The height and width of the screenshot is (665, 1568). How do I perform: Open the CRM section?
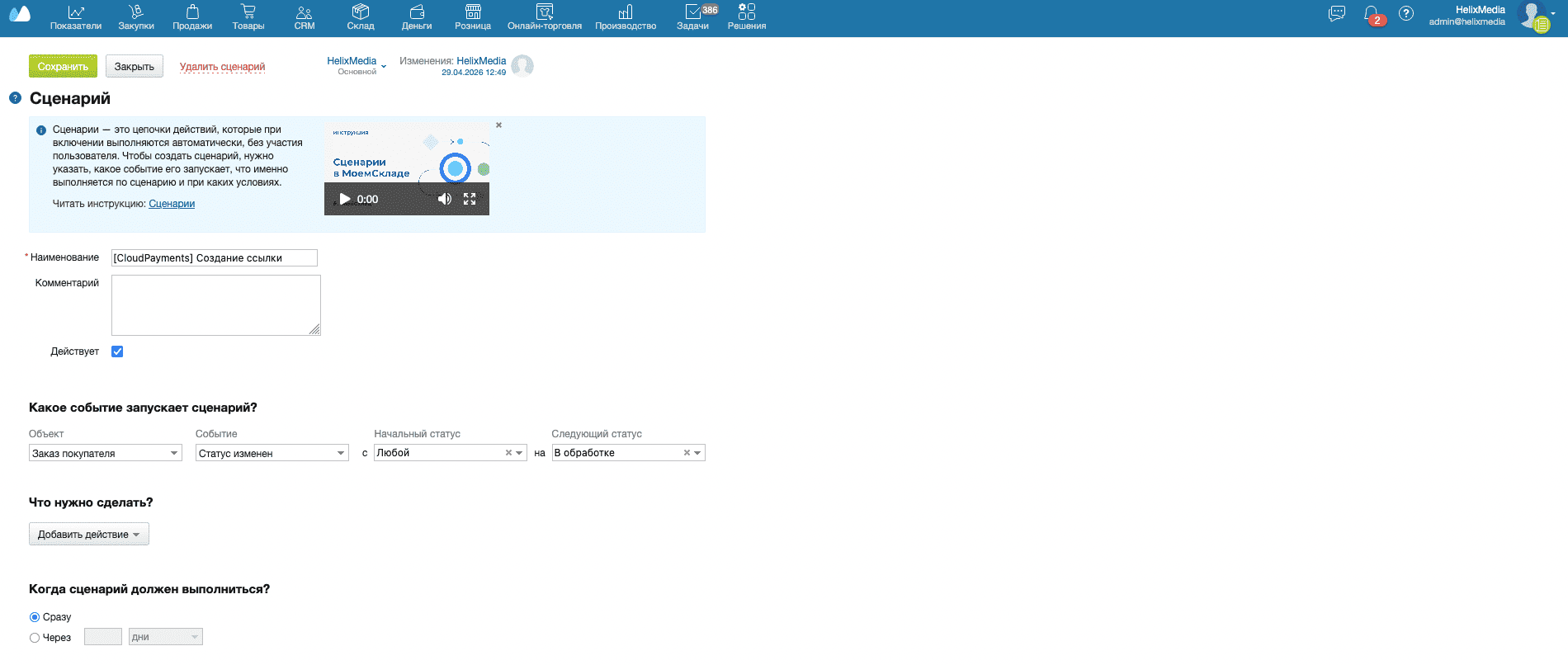(305, 17)
